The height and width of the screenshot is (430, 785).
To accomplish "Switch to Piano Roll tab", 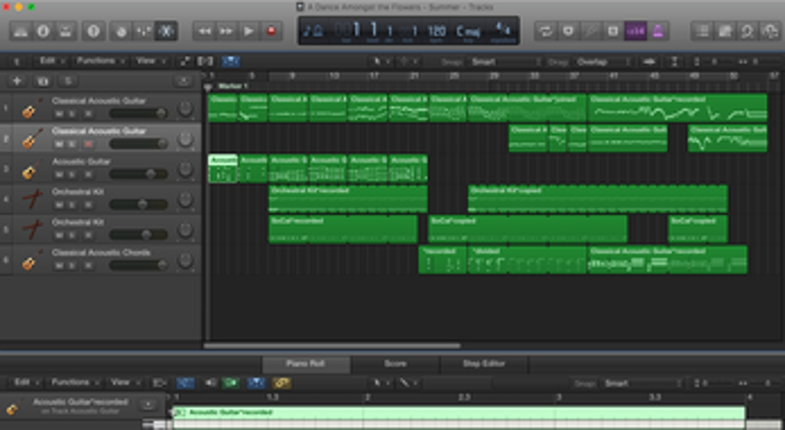I will [306, 363].
